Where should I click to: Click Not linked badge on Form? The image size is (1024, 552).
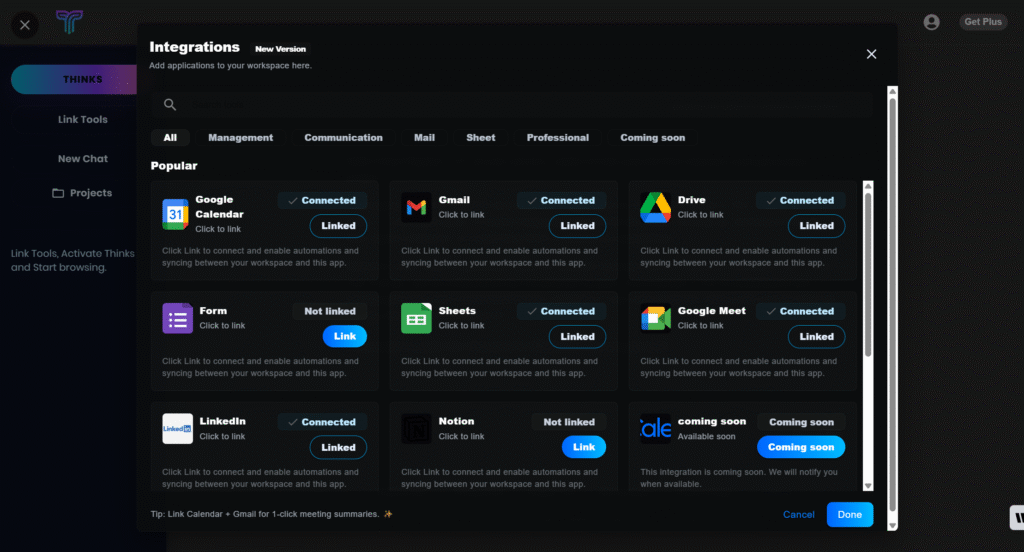coord(330,312)
